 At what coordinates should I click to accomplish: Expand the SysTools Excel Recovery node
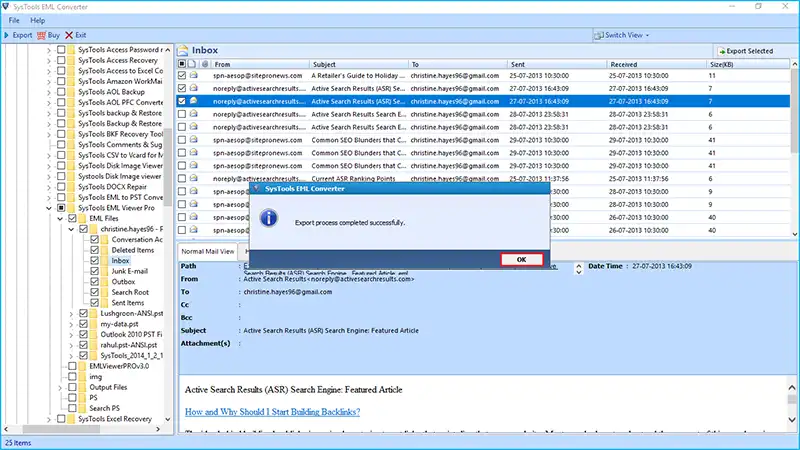tap(49, 419)
